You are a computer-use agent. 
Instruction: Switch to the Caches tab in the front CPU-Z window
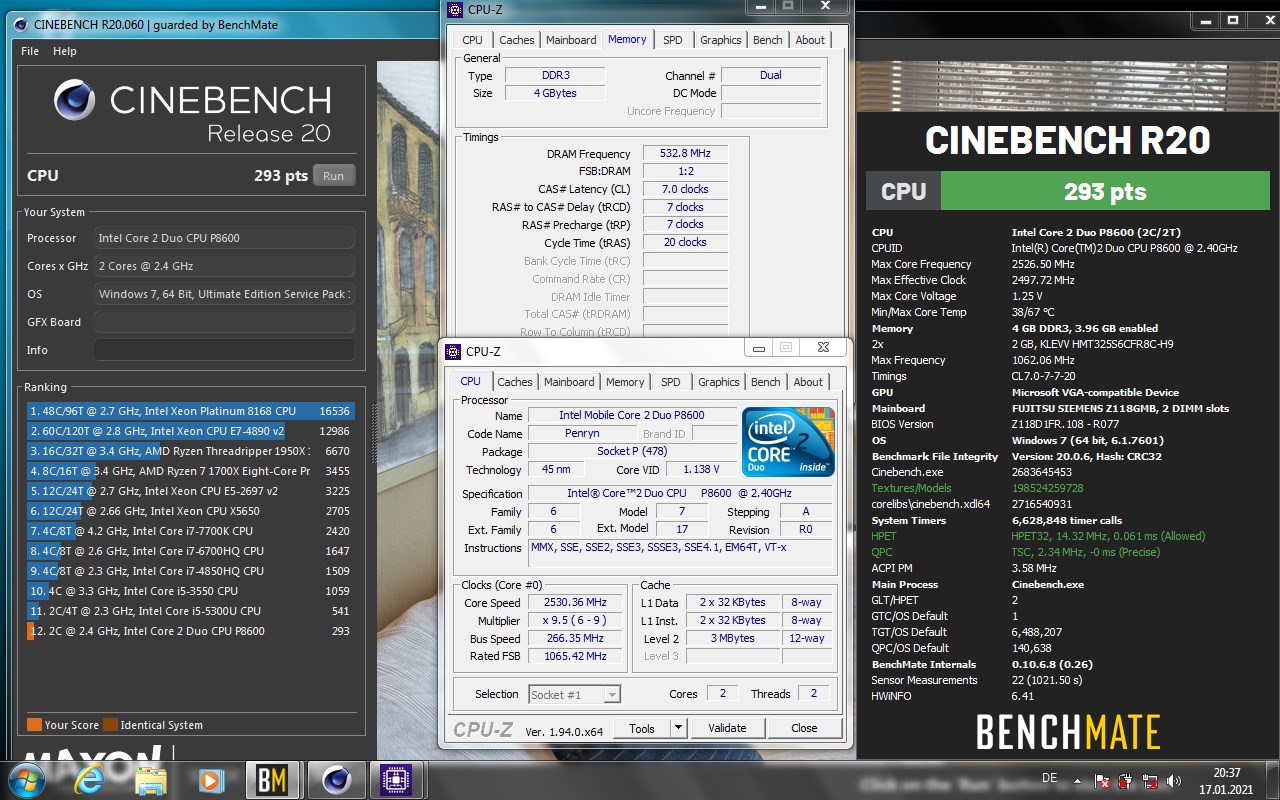515,382
